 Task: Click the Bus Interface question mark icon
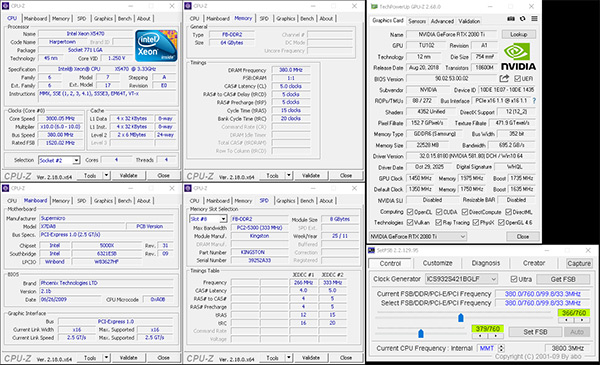click(534, 101)
